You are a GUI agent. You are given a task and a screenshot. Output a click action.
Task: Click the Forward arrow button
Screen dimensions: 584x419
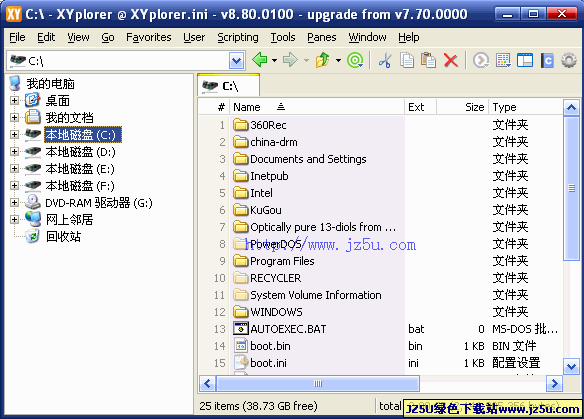pos(291,60)
